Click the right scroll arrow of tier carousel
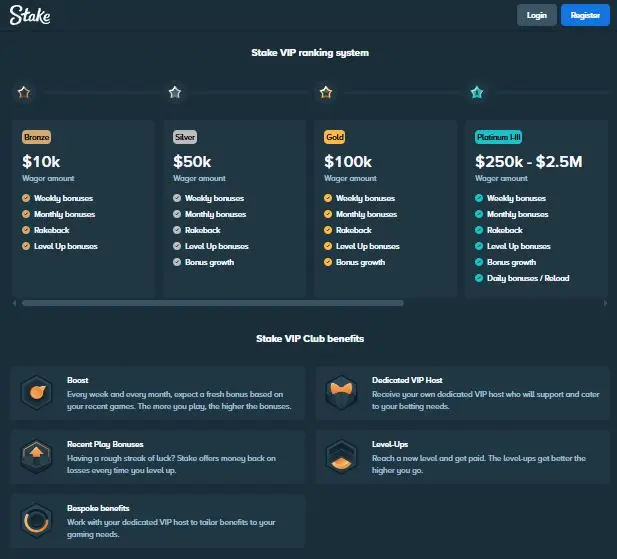This screenshot has height=559, width=617. (605, 303)
